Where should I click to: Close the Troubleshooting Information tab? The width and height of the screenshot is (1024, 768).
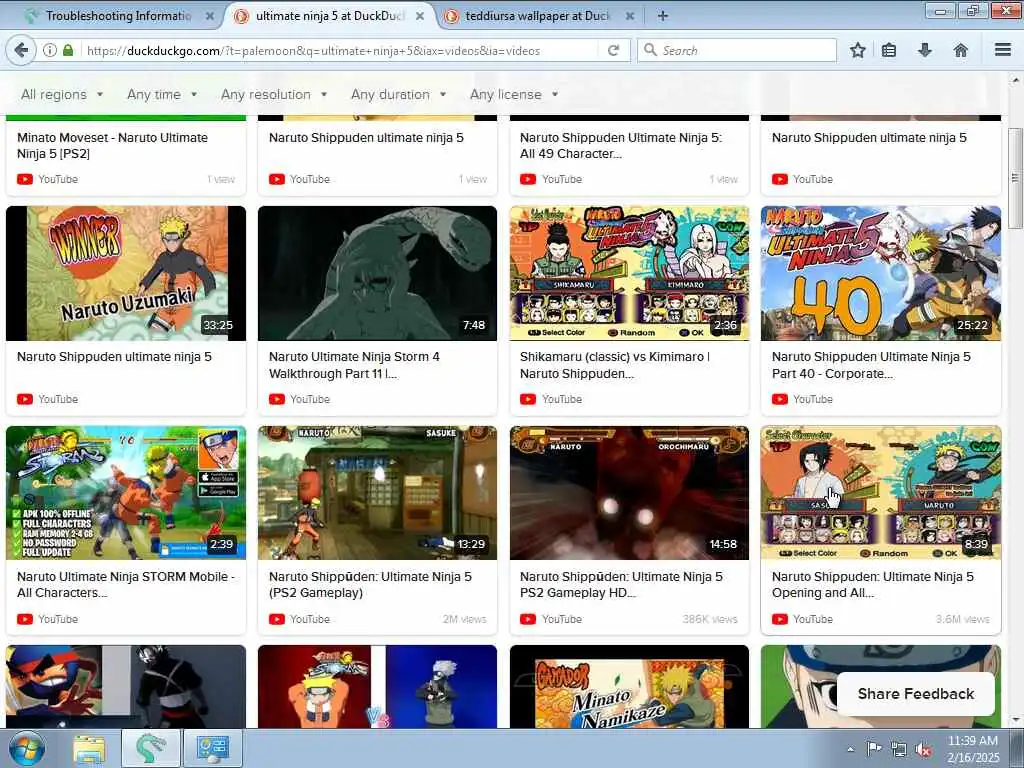tap(210, 16)
